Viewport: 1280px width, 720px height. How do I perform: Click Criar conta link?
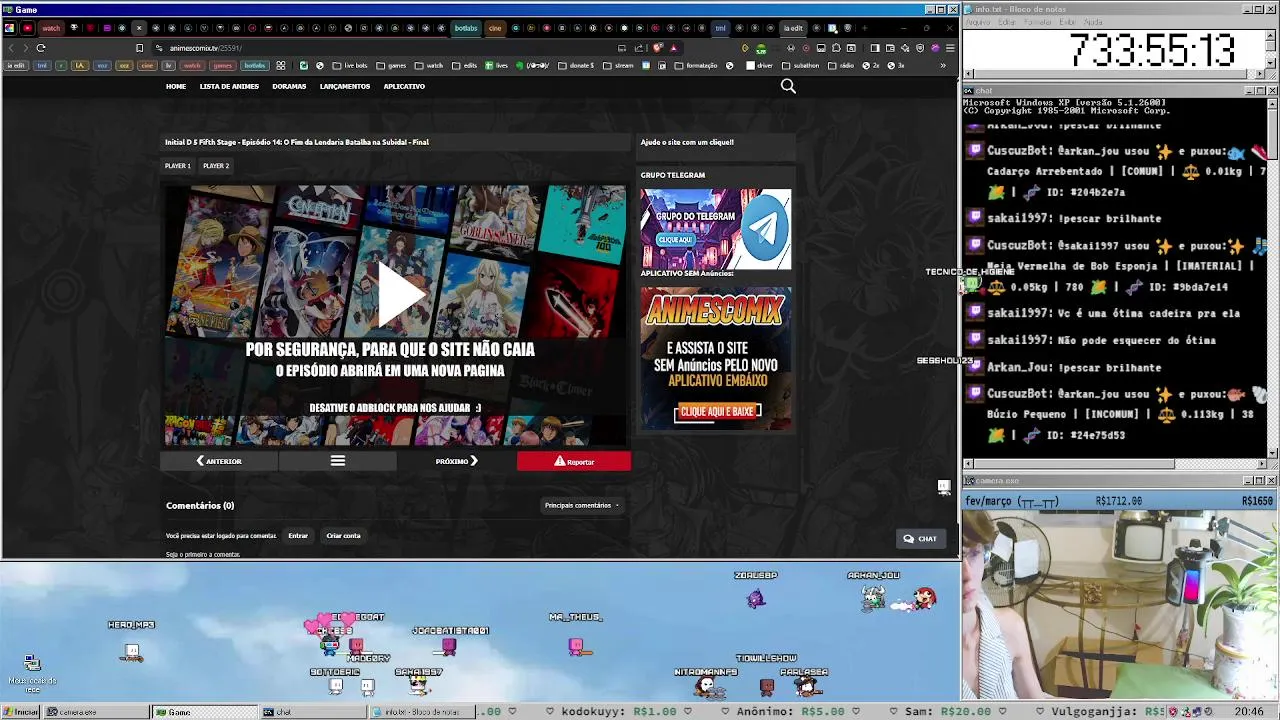343,535
